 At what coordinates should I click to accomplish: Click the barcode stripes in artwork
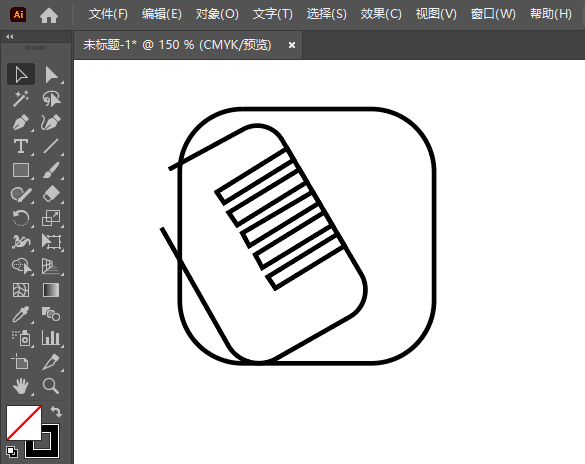pyautogui.click(x=279, y=219)
